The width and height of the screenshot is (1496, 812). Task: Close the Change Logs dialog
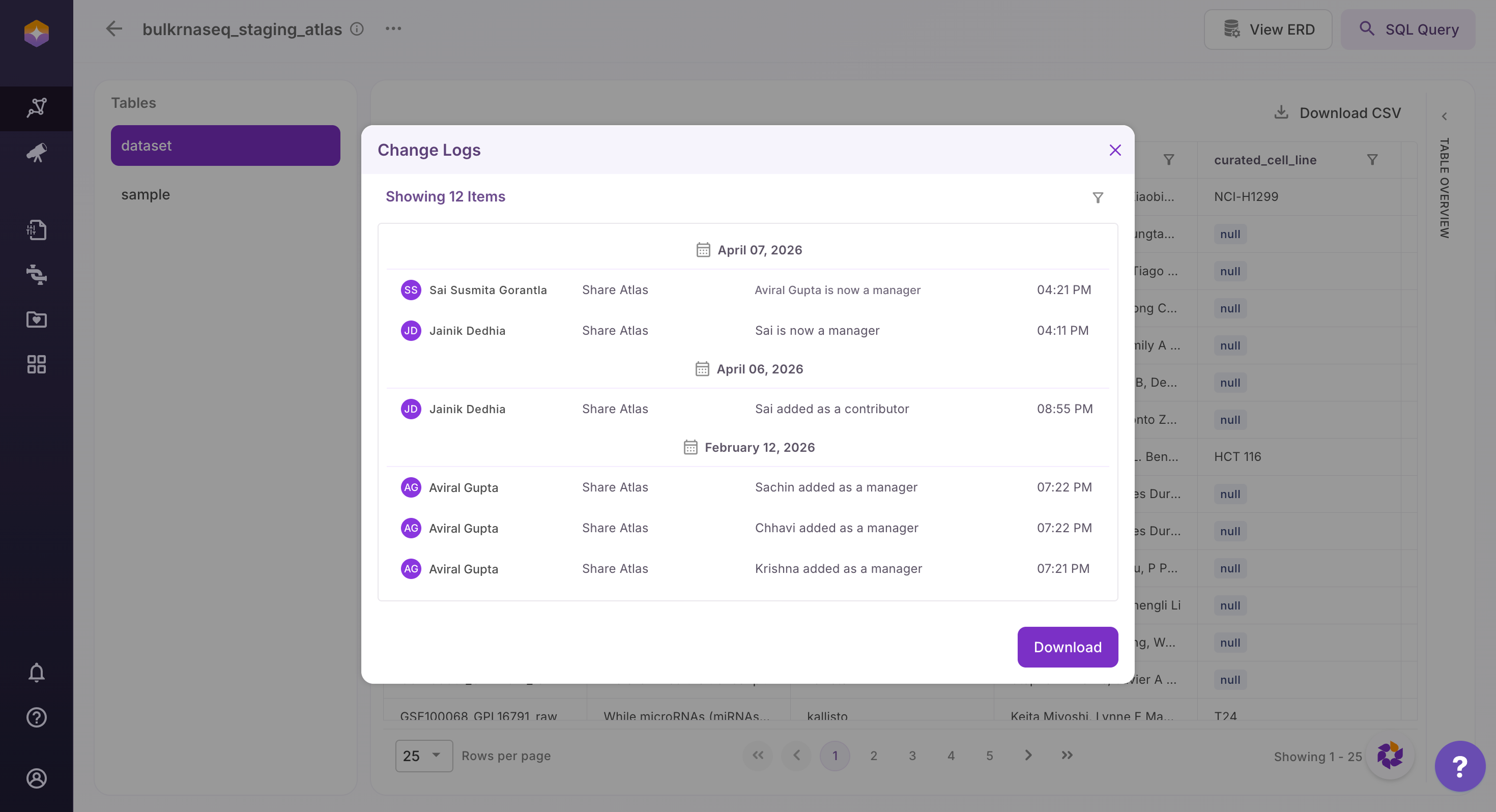point(1114,150)
